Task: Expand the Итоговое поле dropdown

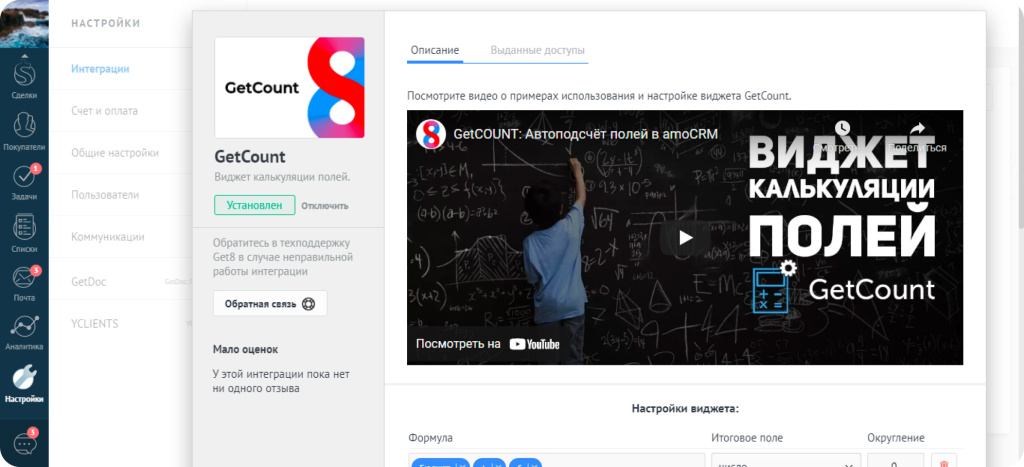Action: pyautogui.click(x=784, y=462)
